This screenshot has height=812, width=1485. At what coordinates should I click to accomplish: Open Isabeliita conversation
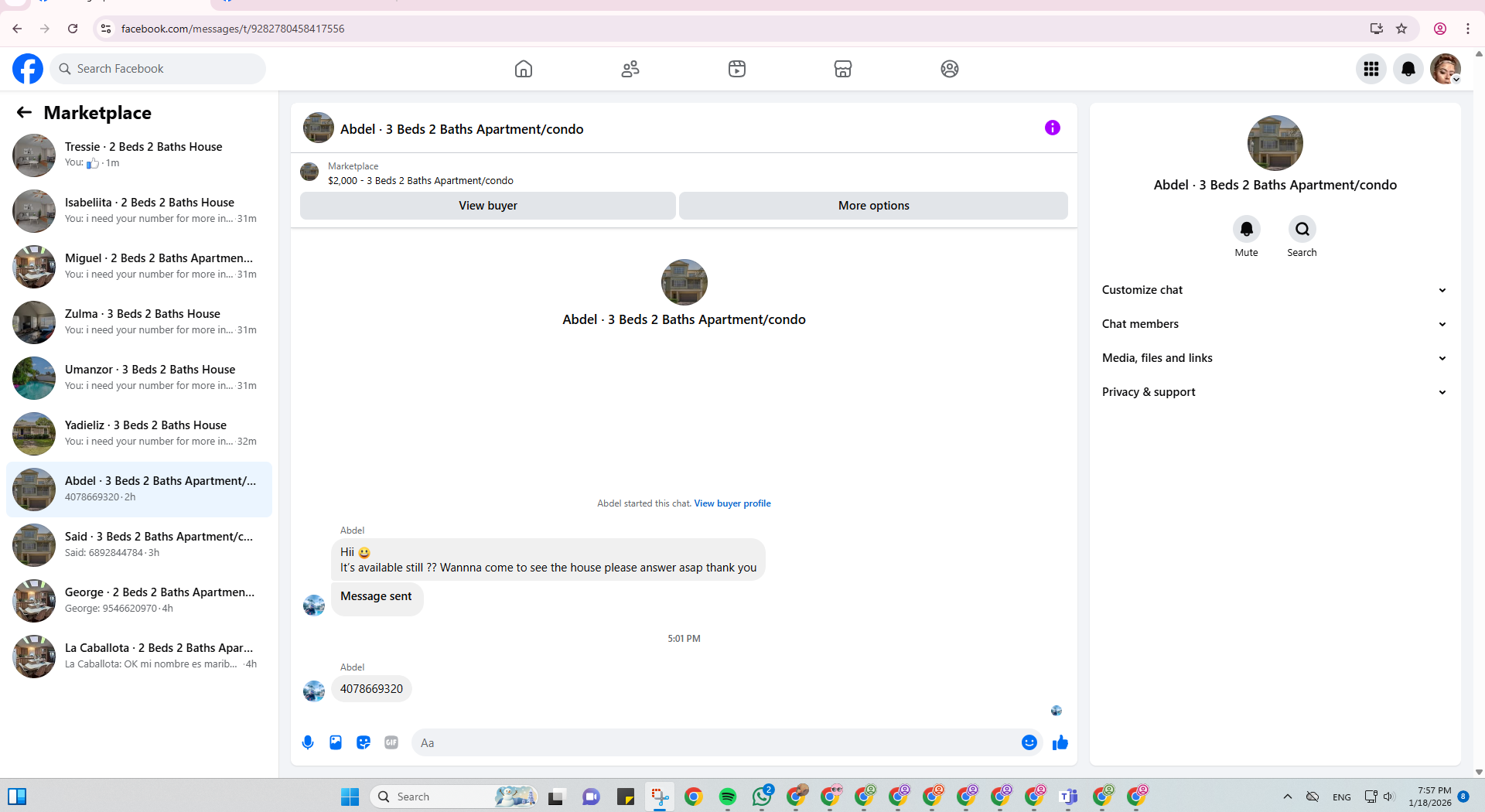139,211
